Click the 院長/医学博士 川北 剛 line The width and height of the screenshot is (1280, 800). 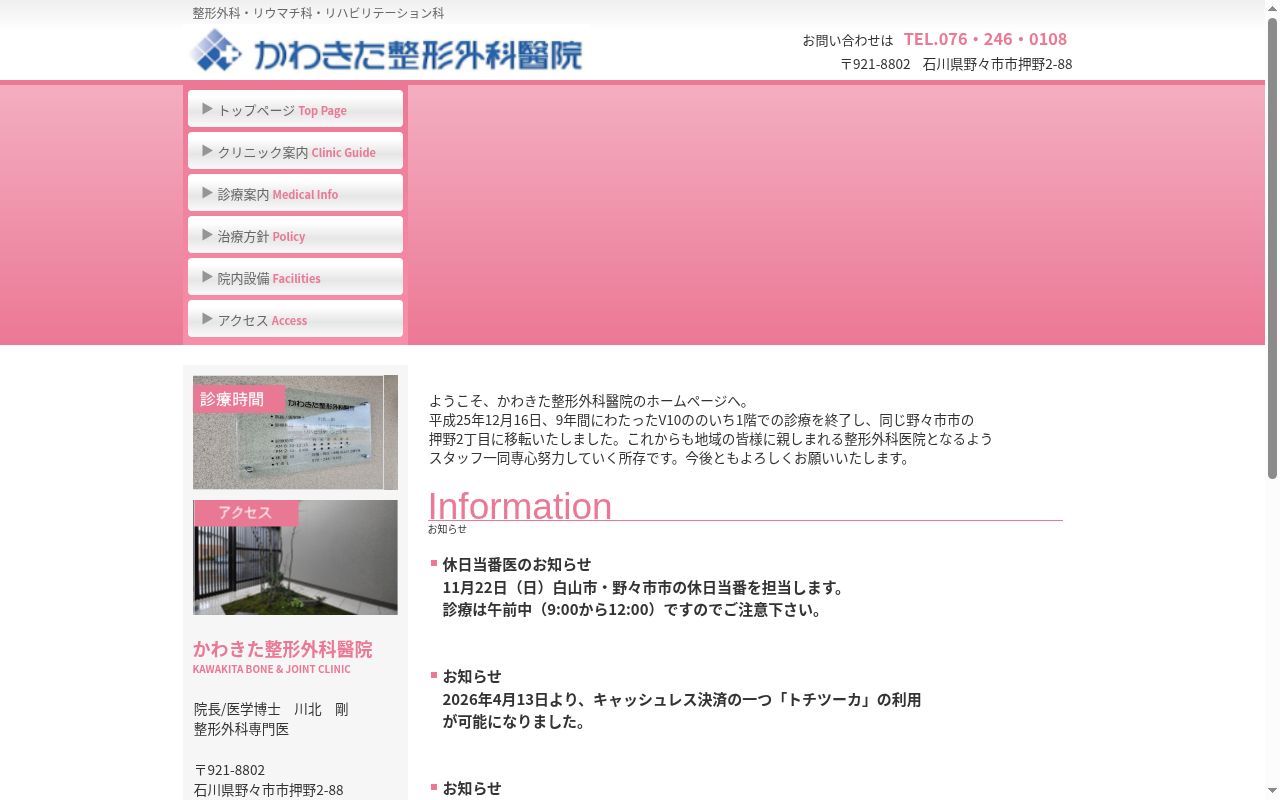click(x=271, y=709)
